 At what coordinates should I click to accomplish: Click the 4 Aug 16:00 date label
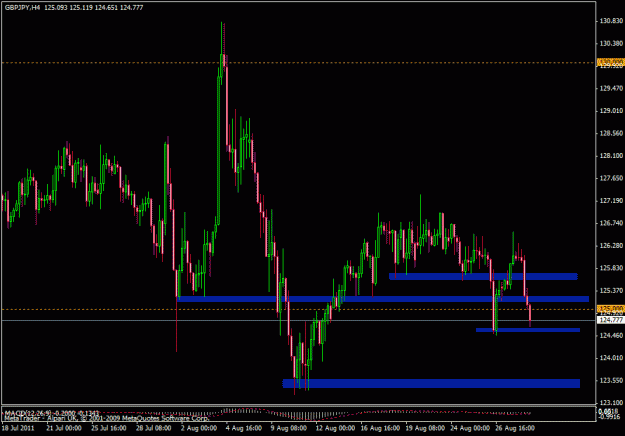tap(244, 428)
